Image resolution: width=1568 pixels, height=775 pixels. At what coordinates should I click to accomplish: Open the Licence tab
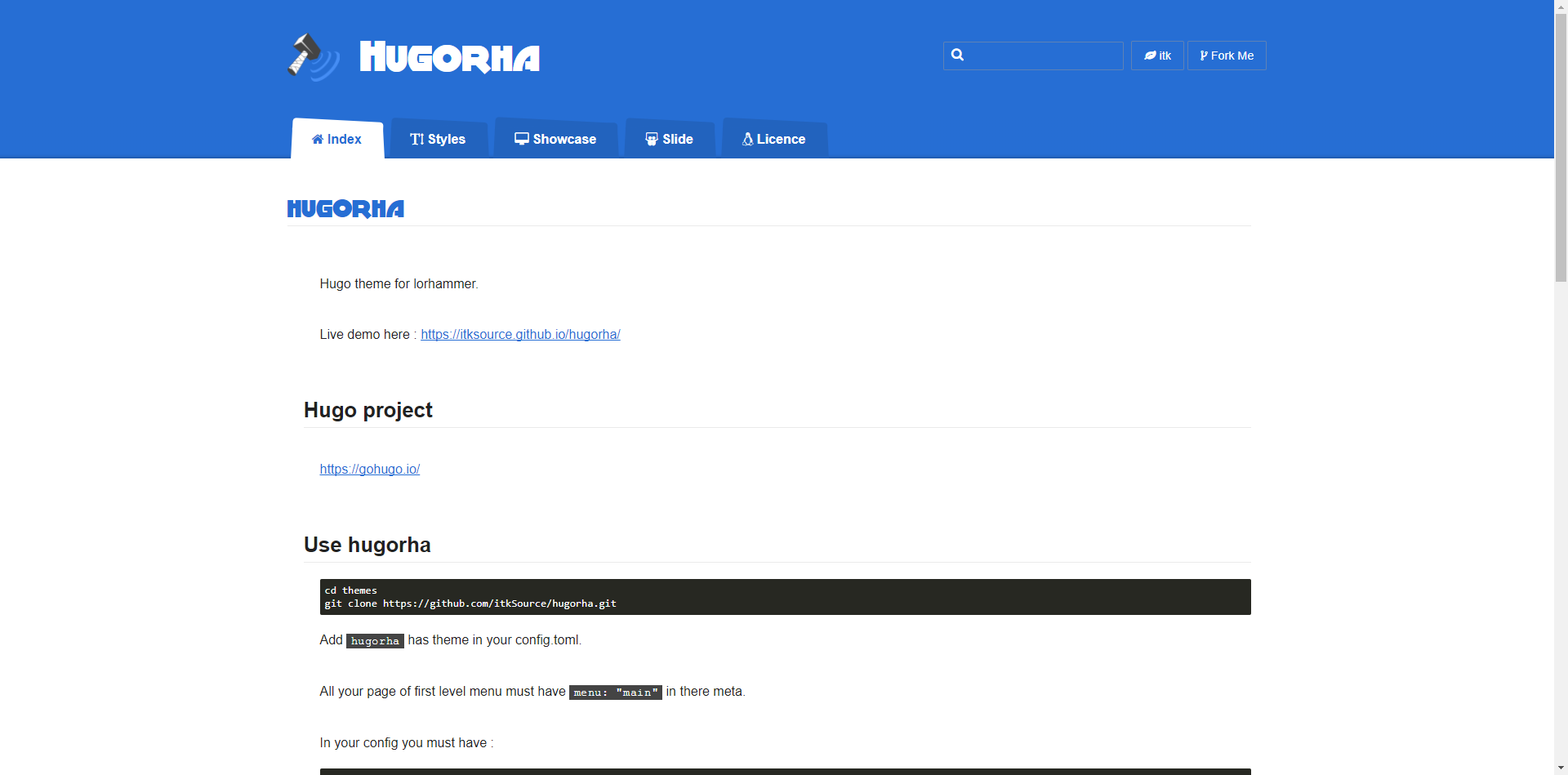(774, 139)
